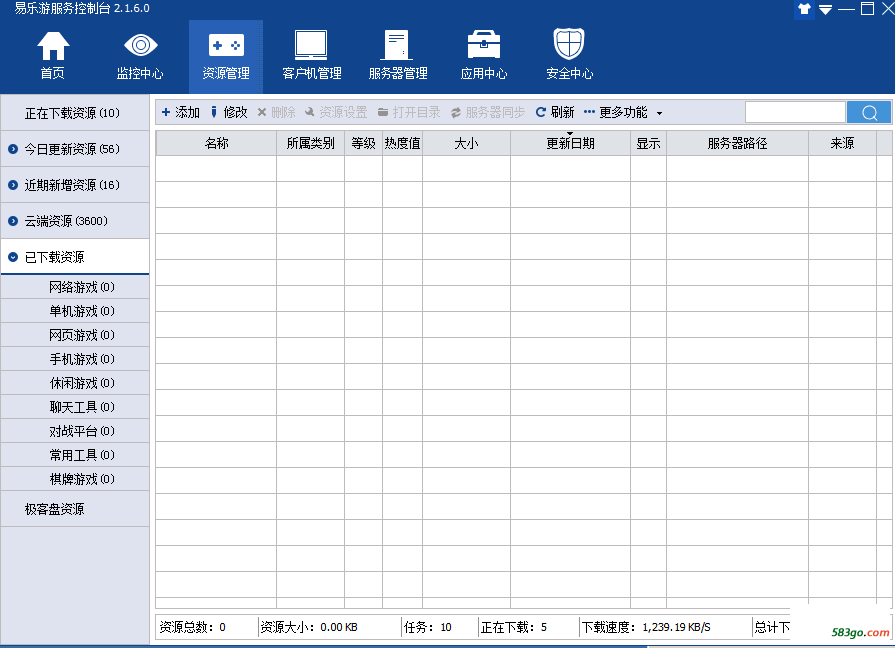Image resolution: width=895 pixels, height=648 pixels.
Task: Sort by 等级 column header
Action: [x=364, y=143]
